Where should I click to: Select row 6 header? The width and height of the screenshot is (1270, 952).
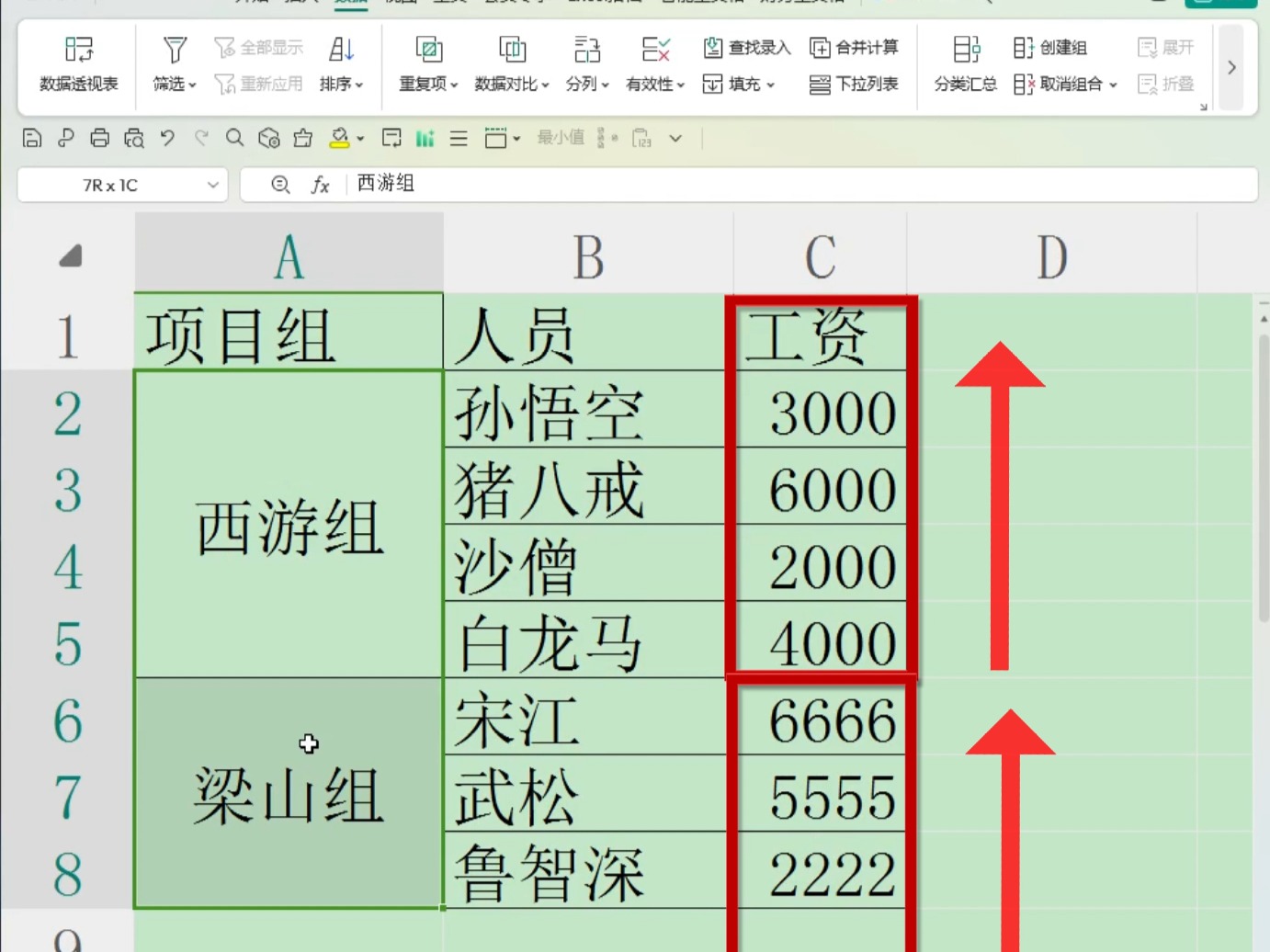(x=67, y=717)
